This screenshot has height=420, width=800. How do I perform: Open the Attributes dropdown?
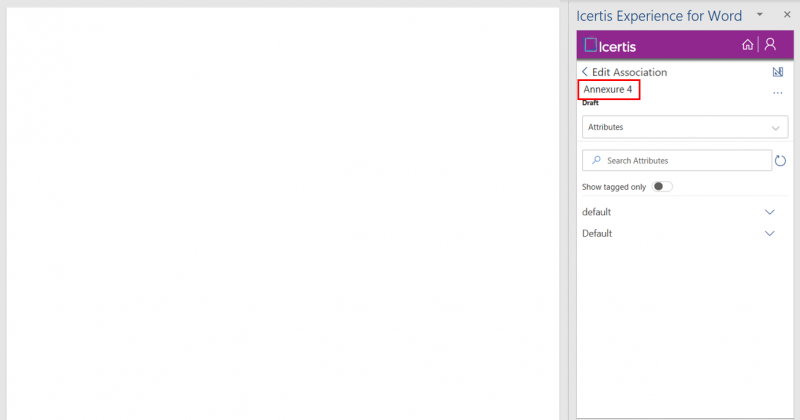pyautogui.click(x=685, y=127)
